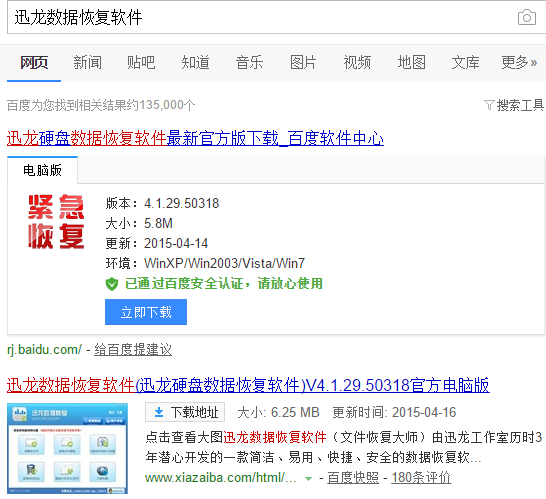Select the 网页 tab
The width and height of the screenshot is (546, 499).
click(34, 63)
